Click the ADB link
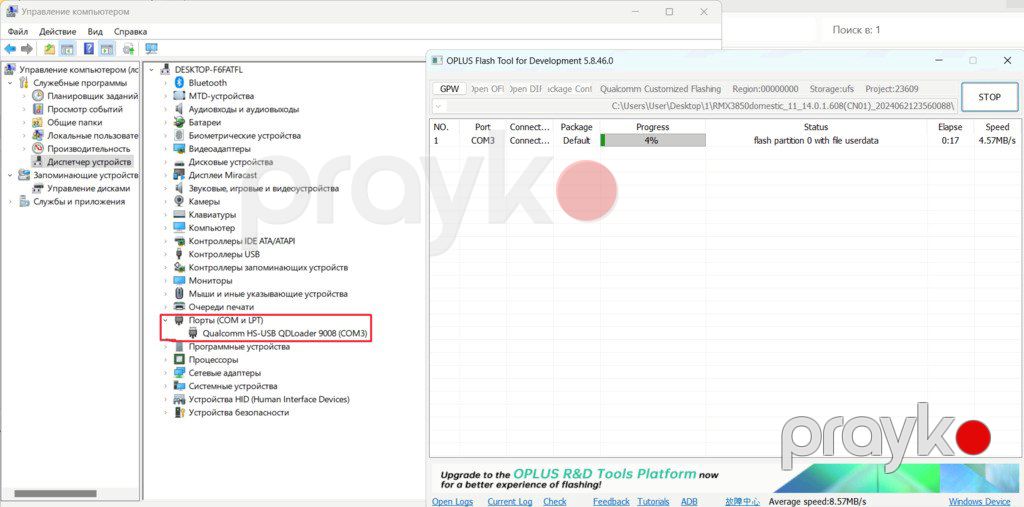 tap(689, 502)
